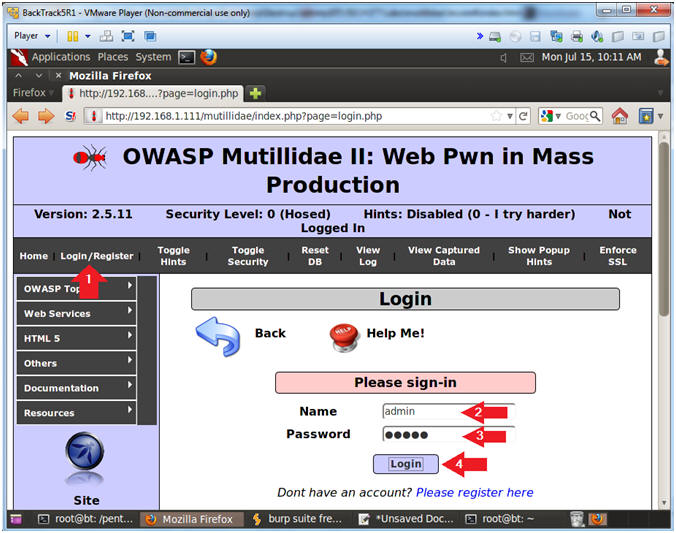This screenshot has height=533, width=676.
Task: Expand the Others menu
Action: (x=76, y=363)
